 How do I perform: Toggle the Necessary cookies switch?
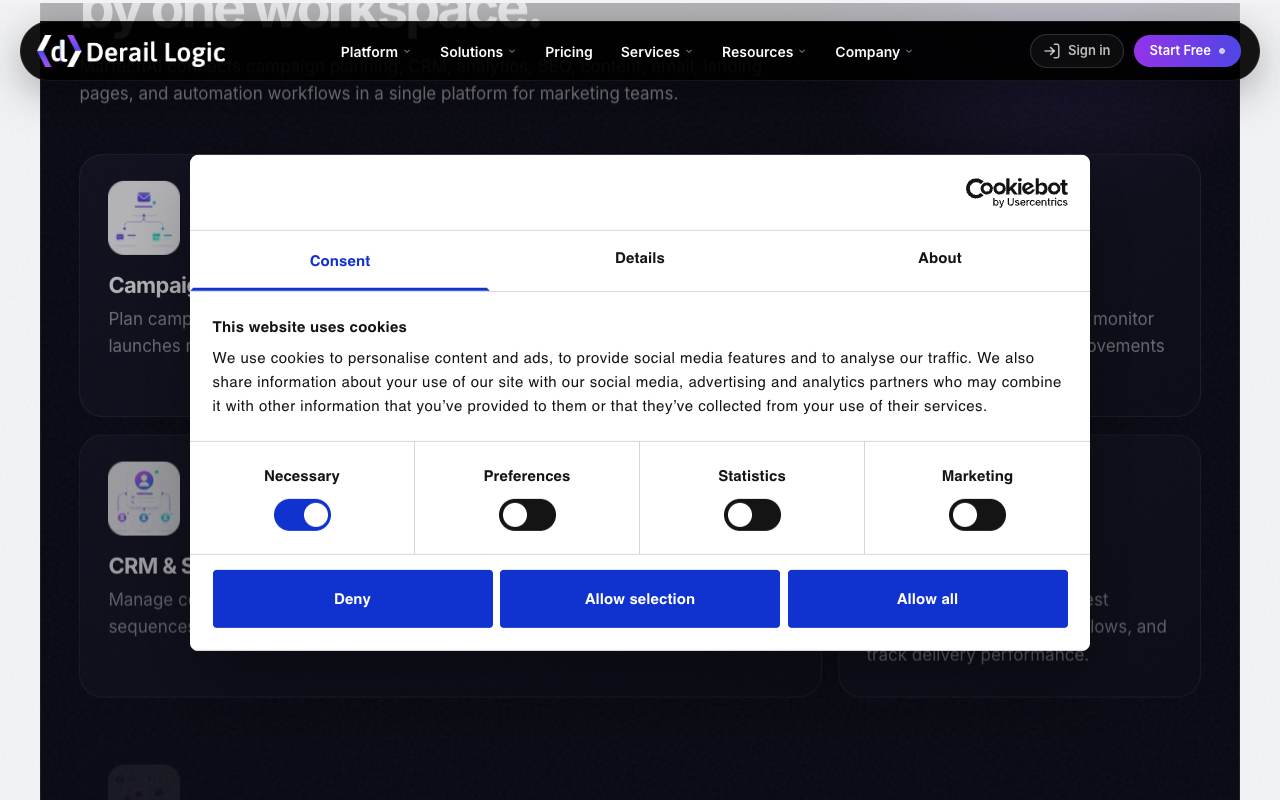tap(302, 515)
